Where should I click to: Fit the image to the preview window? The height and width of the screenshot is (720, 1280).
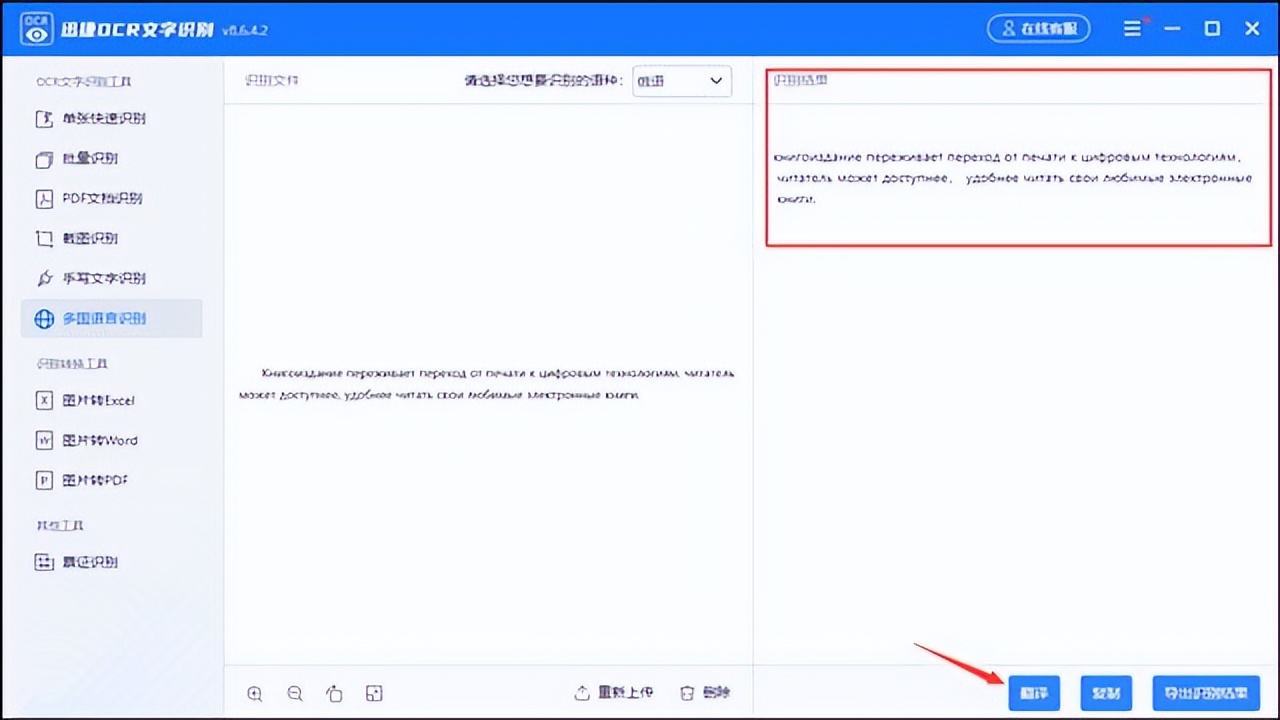[x=374, y=692]
